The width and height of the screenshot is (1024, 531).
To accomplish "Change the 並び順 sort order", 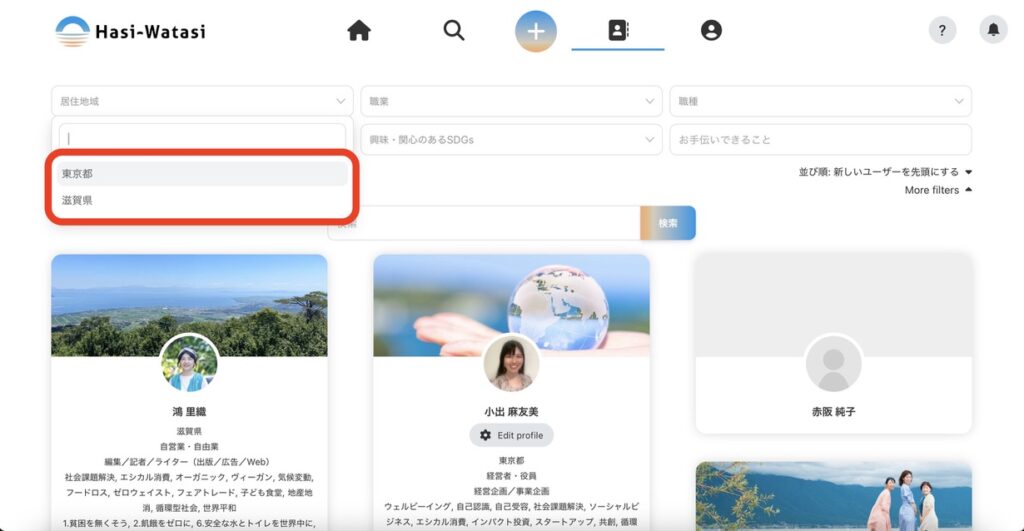I will point(885,172).
